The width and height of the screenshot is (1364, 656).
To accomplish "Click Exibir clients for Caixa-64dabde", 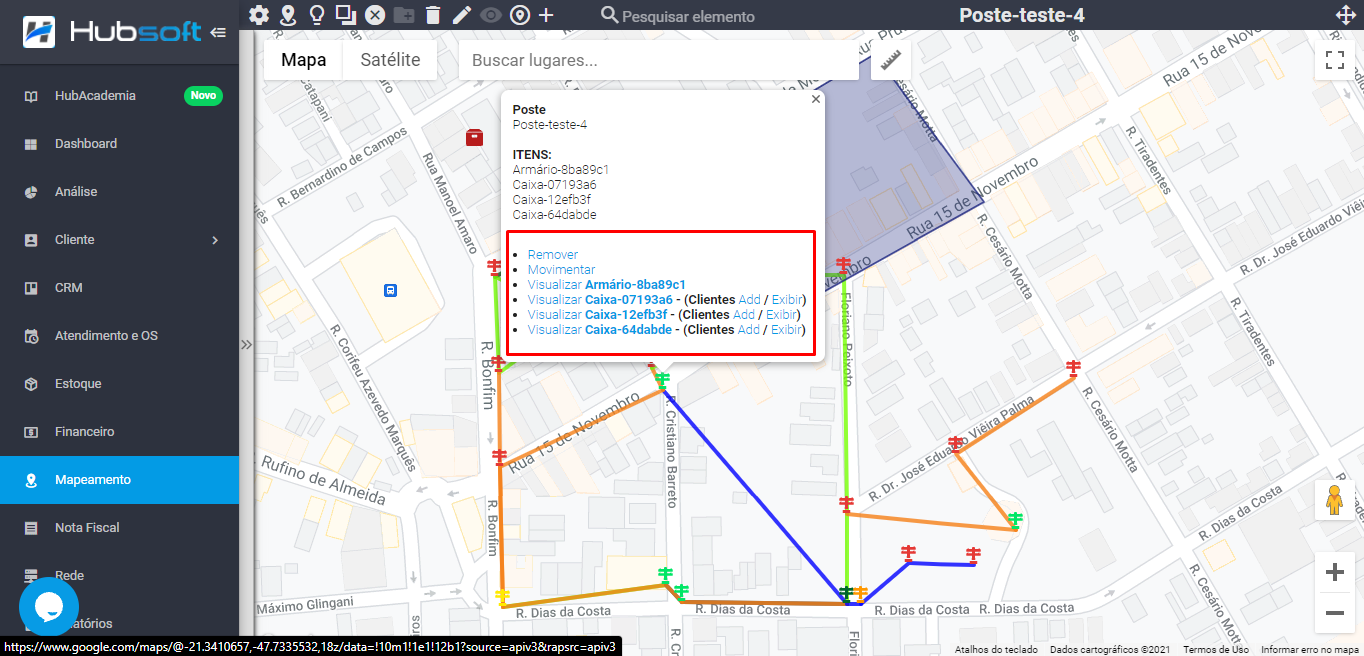I will 786,330.
